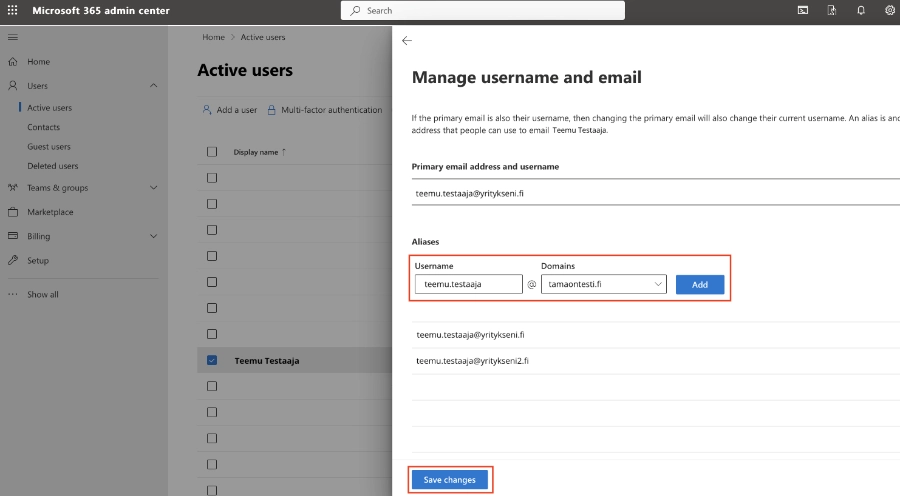
Task: Check the second user row checkbox
Action: pyautogui.click(x=212, y=204)
